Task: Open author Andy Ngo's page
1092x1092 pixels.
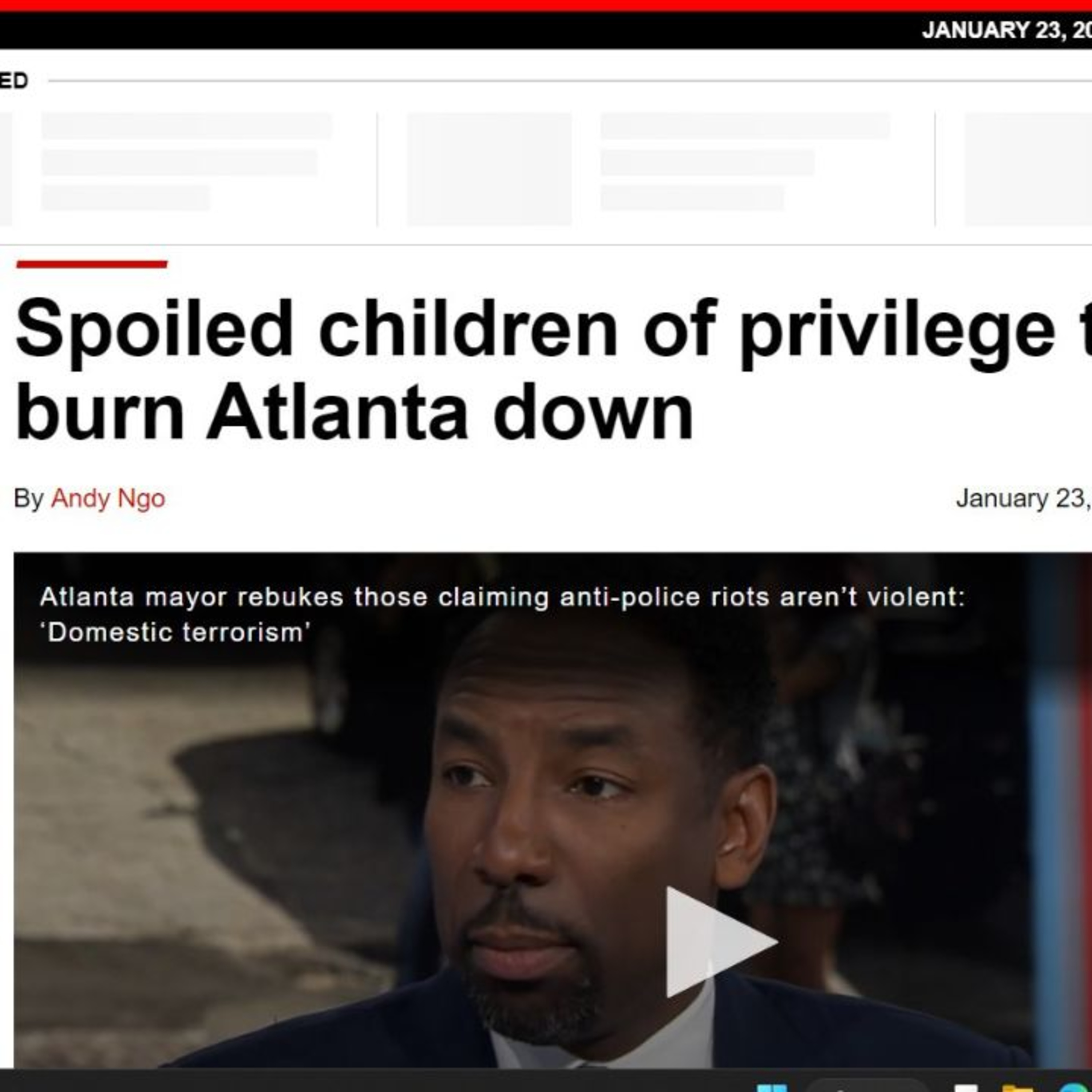Action: point(108,499)
